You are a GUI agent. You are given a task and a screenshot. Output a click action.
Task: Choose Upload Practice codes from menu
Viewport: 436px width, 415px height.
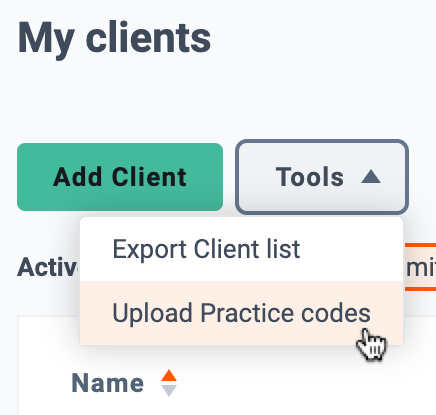click(x=242, y=313)
